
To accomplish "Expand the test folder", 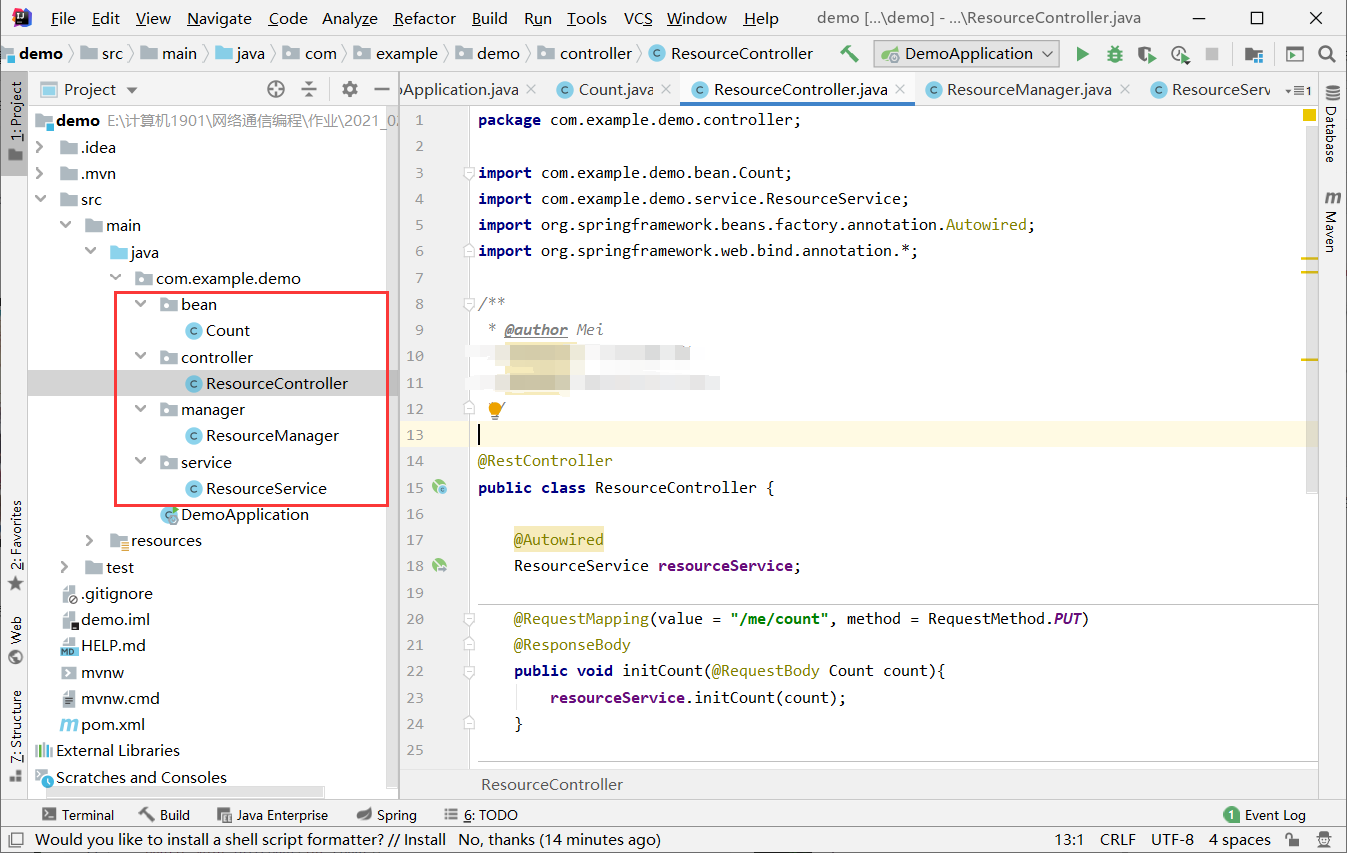I will point(65,567).
